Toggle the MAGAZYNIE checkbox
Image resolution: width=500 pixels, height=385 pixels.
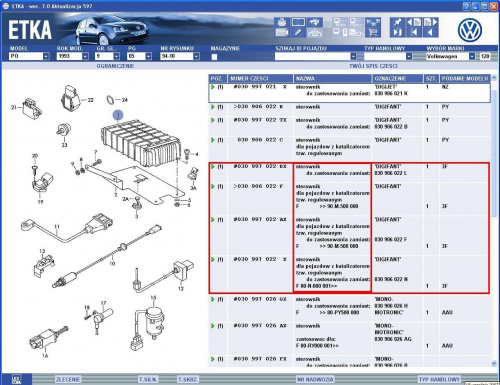pos(214,57)
